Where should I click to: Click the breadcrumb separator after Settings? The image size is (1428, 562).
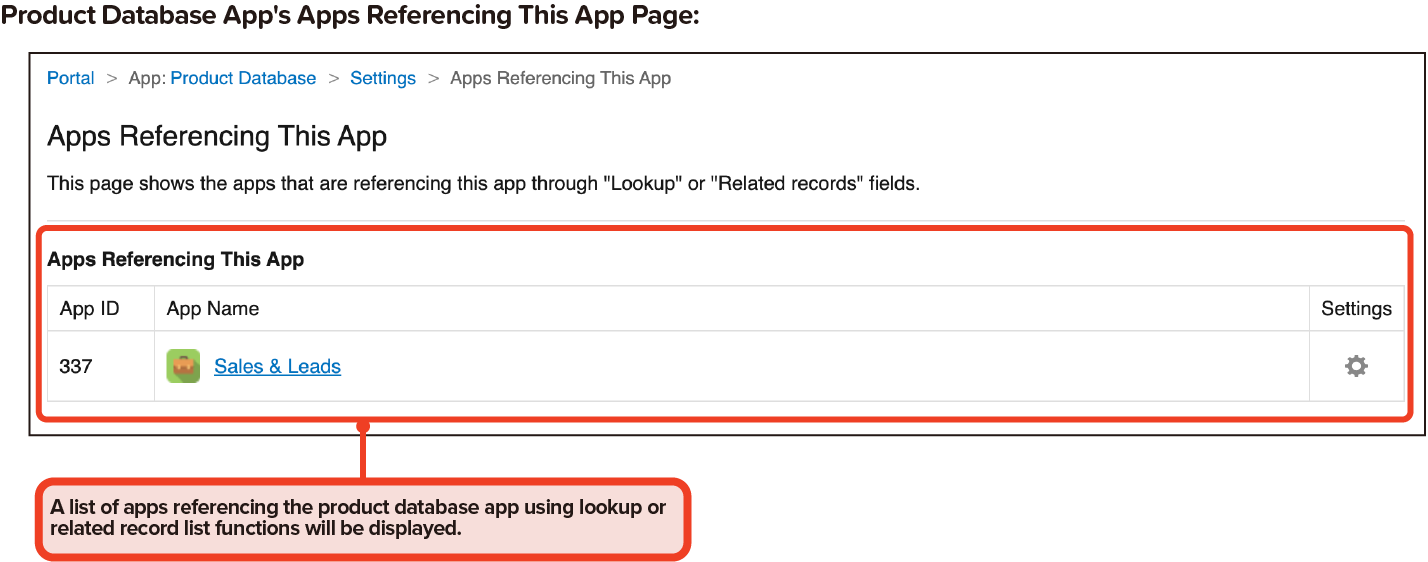point(433,78)
